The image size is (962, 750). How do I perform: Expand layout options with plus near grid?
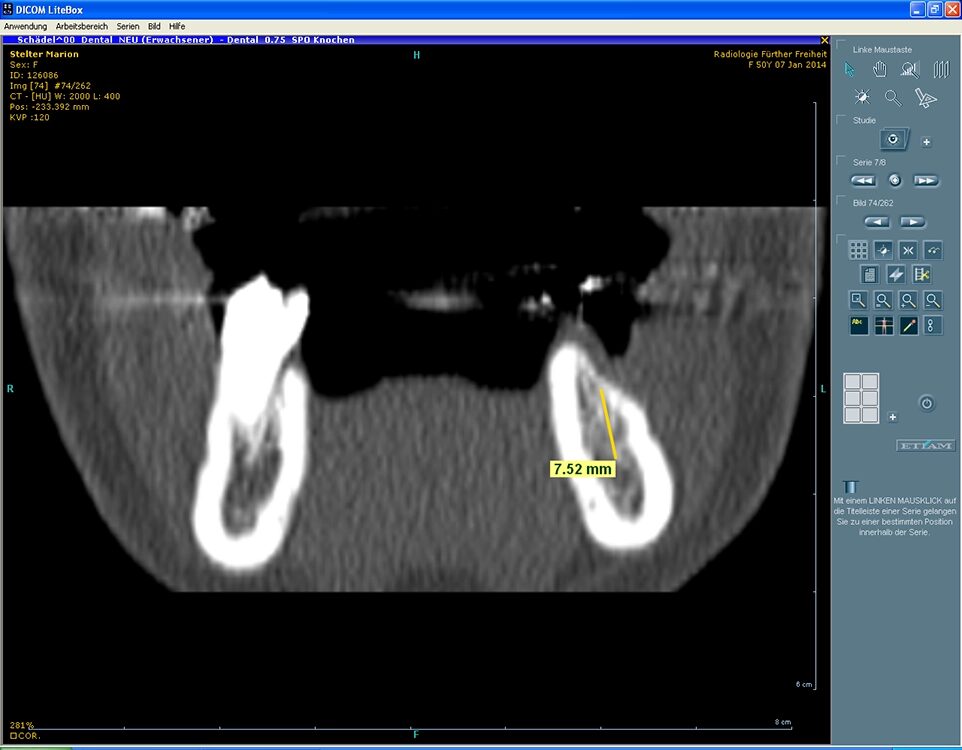(x=893, y=416)
